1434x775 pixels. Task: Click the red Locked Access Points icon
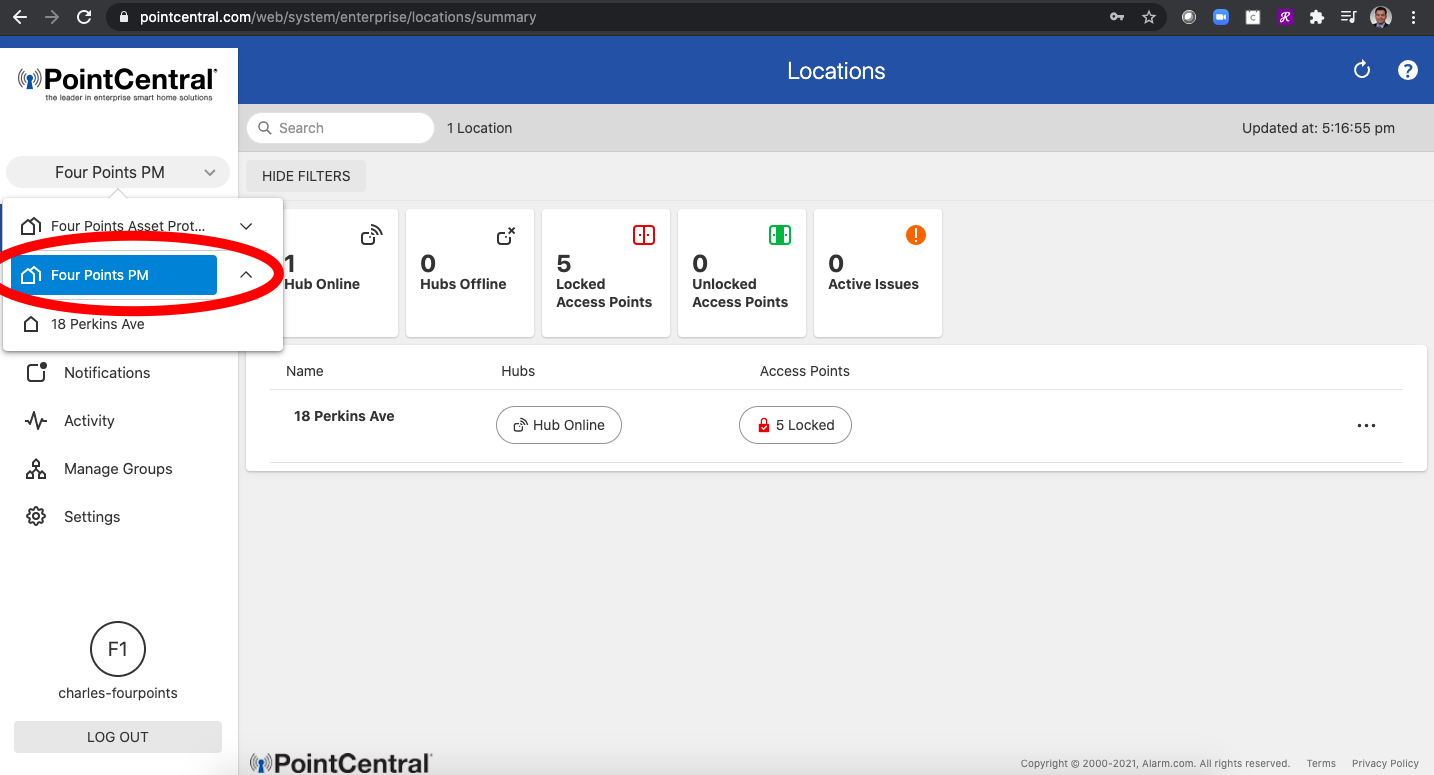point(644,235)
